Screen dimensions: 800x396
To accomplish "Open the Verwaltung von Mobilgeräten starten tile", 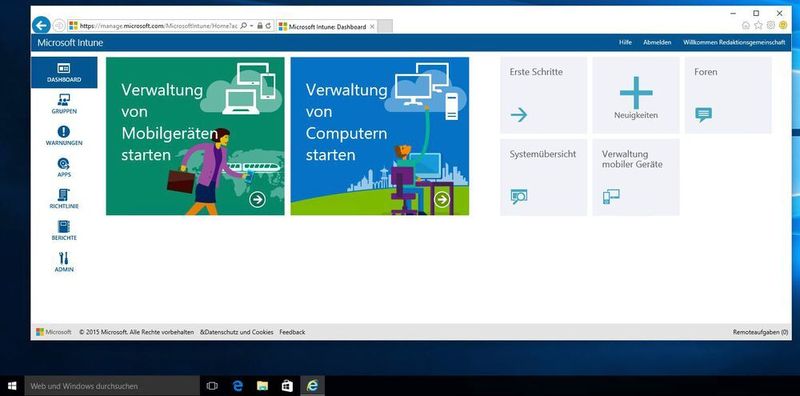I will [x=195, y=136].
